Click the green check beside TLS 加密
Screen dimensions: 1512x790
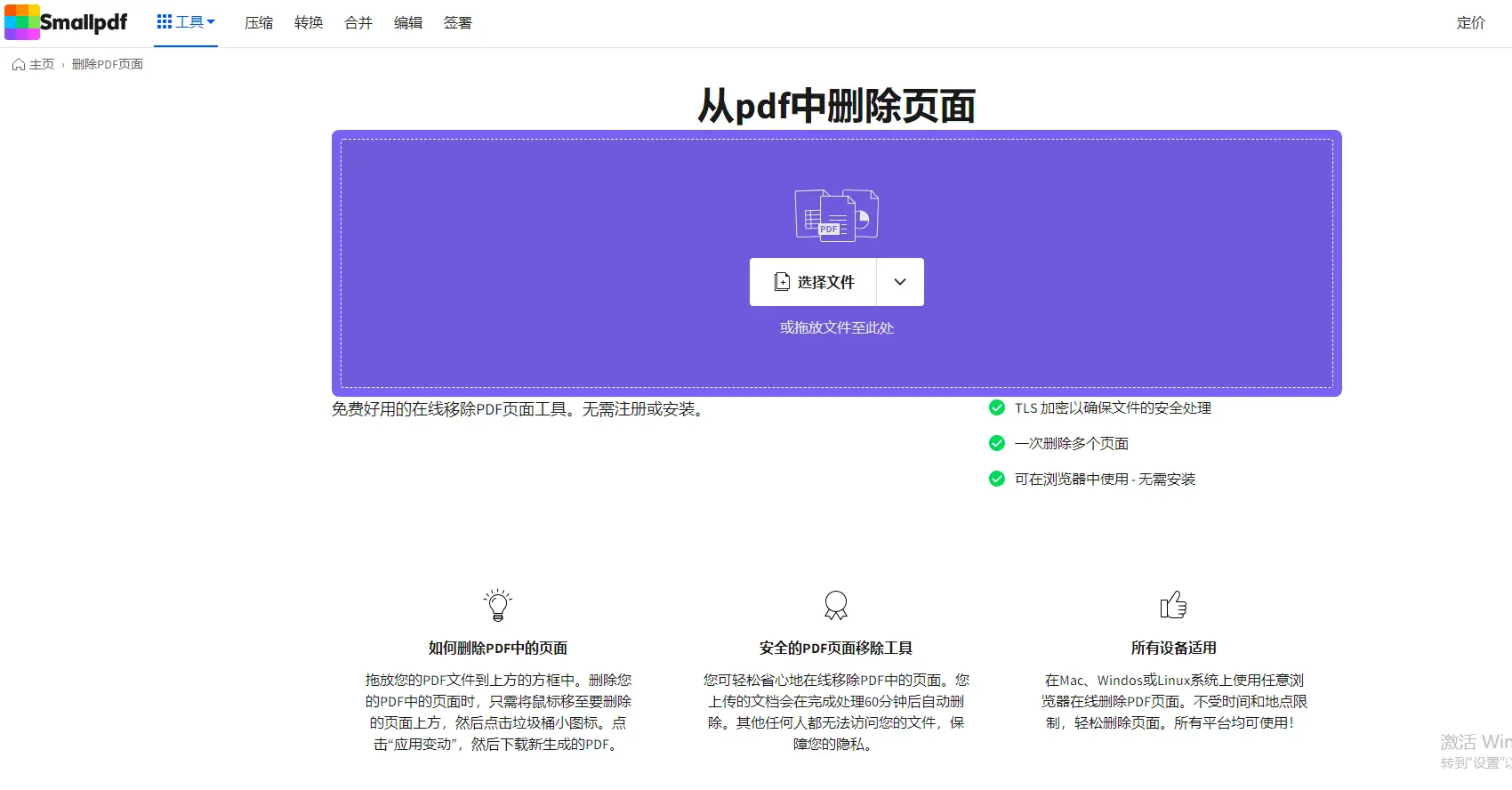click(x=997, y=407)
